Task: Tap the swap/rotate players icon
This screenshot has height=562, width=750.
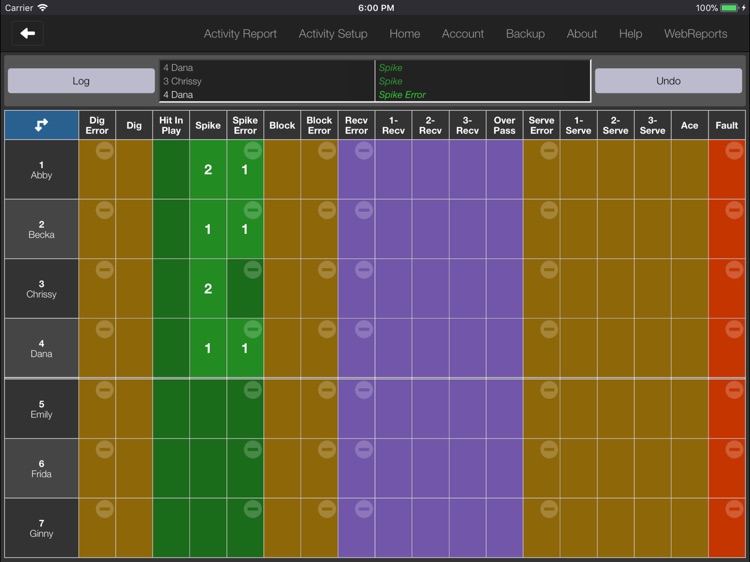Action: [42, 125]
